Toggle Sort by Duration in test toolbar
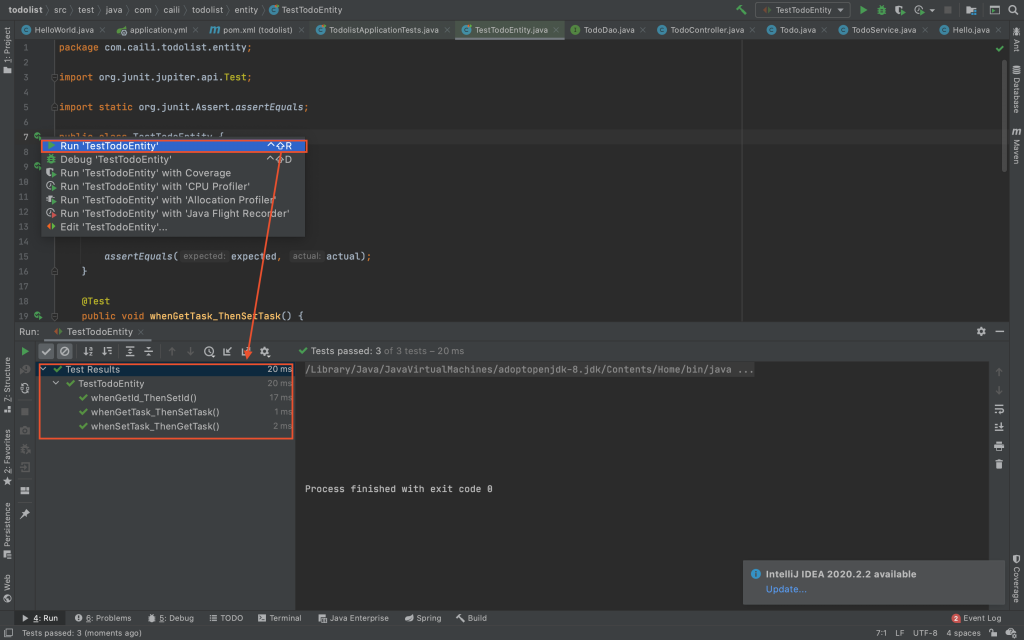Image resolution: width=1024 pixels, height=640 pixels. 106,351
